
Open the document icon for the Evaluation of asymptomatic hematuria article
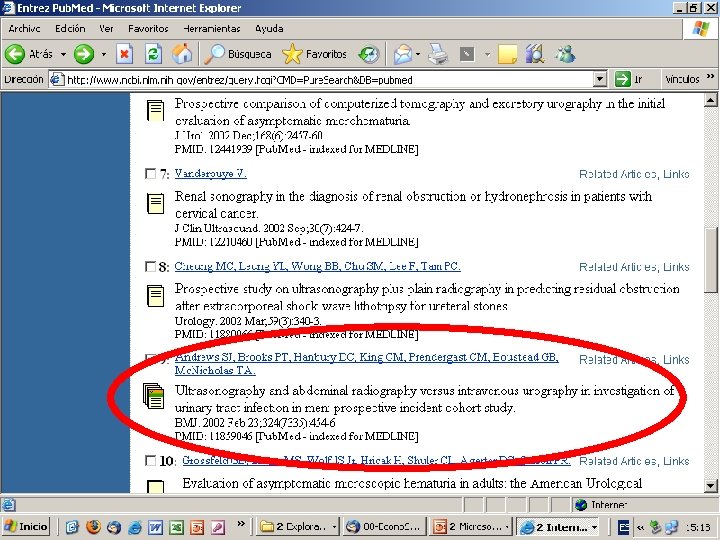(x=155, y=487)
